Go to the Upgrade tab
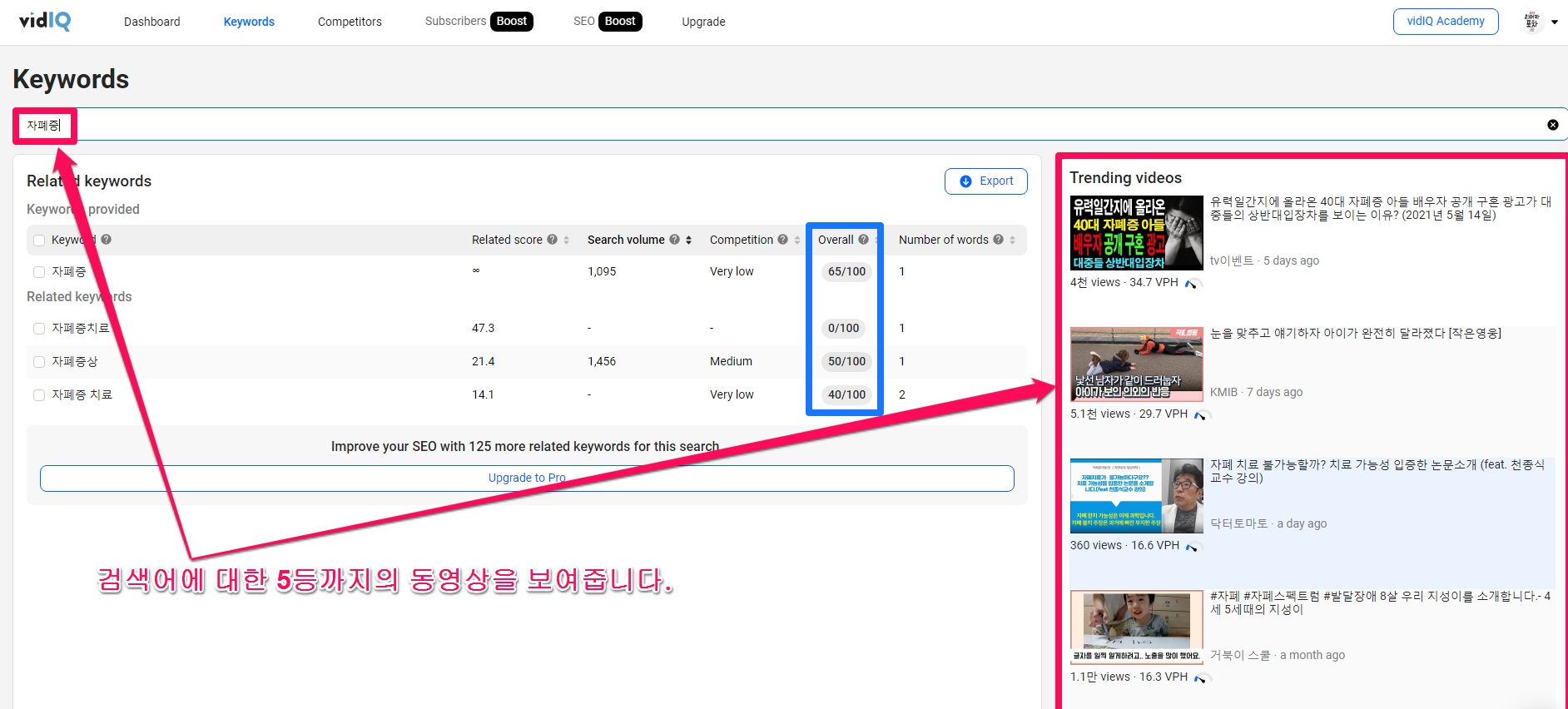This screenshot has width=1568, height=709. tap(703, 22)
